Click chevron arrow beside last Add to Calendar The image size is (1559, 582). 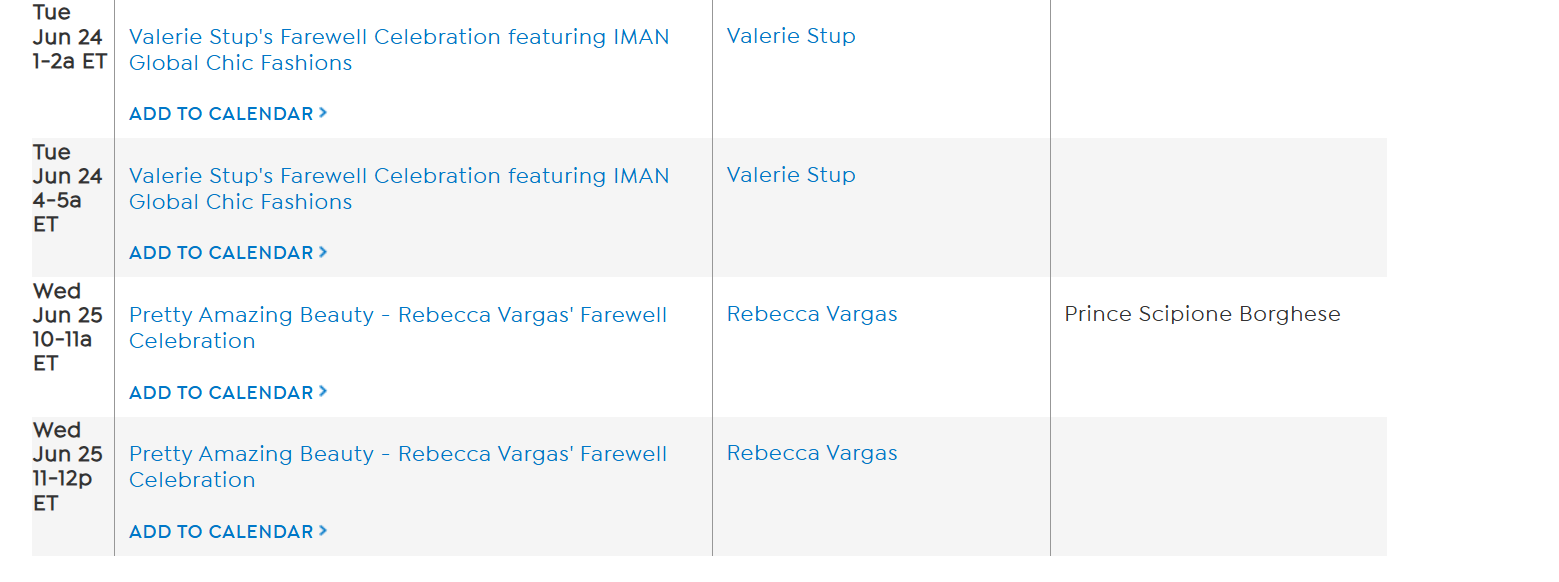(323, 531)
